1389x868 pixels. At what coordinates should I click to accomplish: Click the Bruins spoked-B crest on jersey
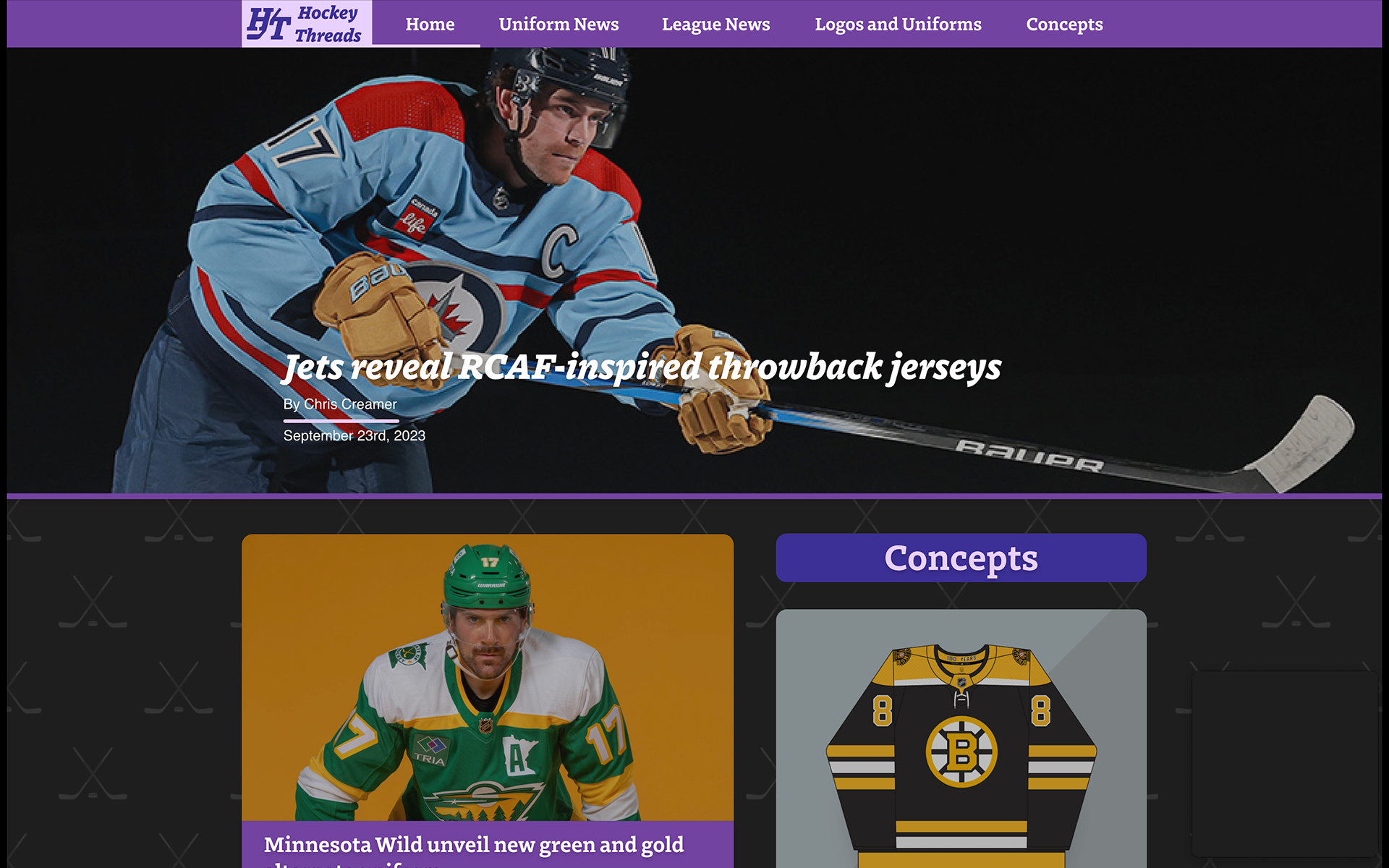961,752
